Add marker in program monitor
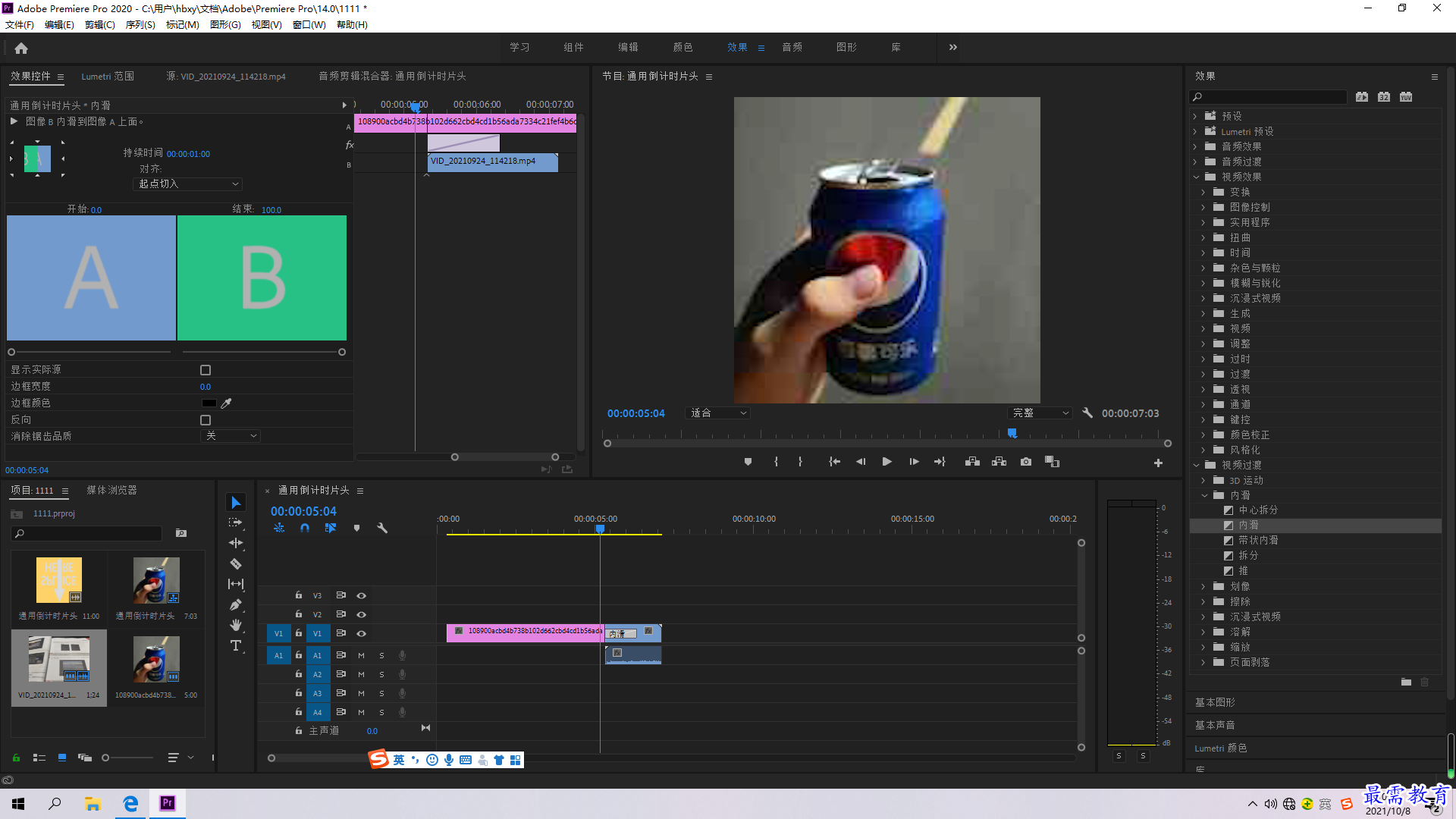Screen dimensions: 1456x819 748,462
